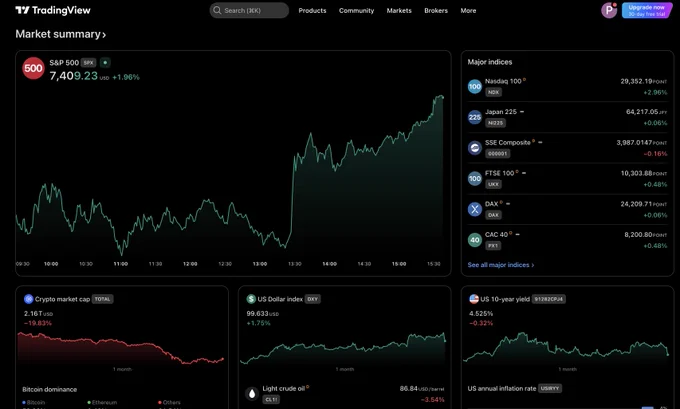
Task: Click the NI225 ticker badge
Action: (495, 123)
